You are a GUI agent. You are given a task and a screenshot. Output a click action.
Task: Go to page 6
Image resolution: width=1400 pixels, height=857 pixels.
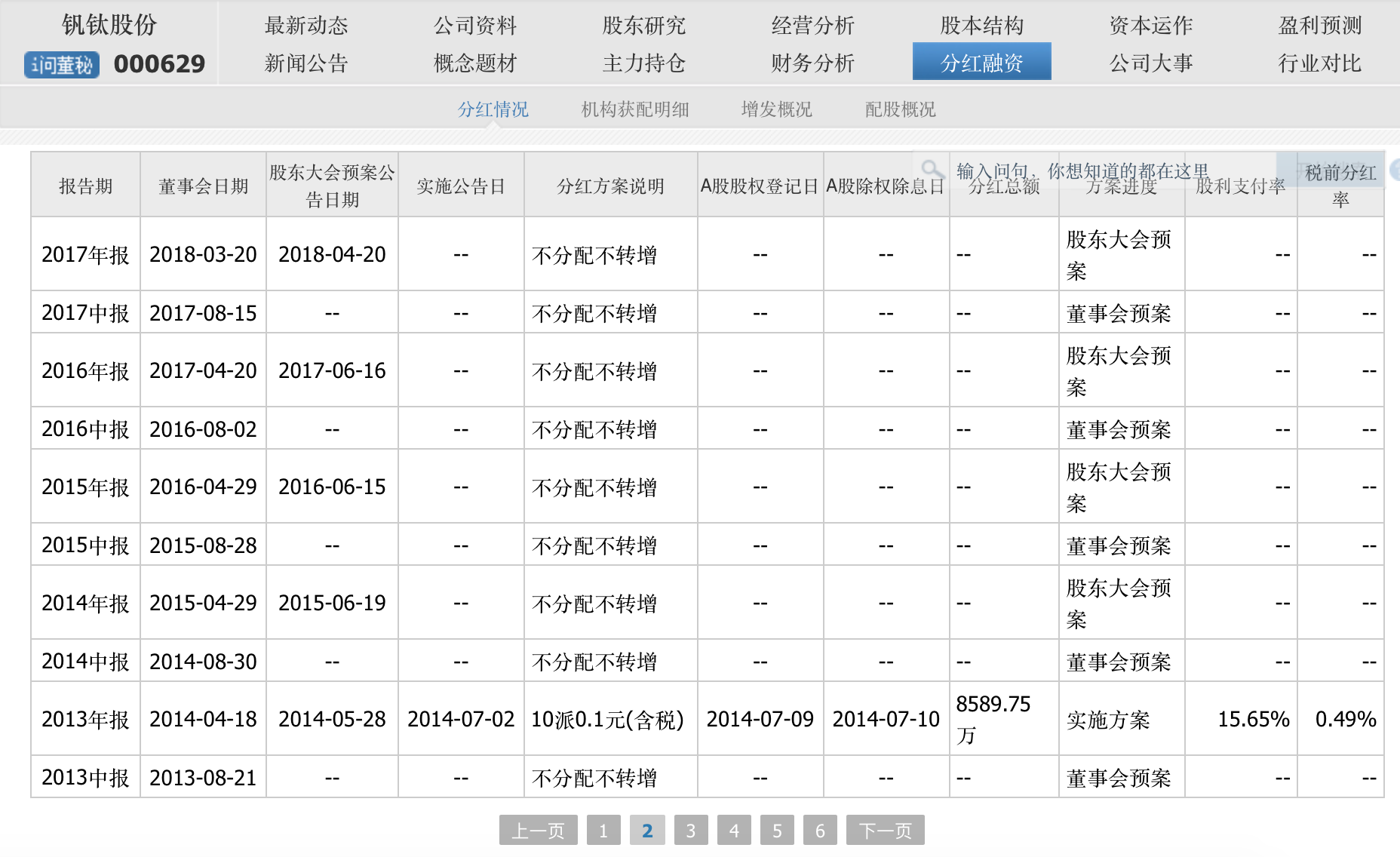coord(820,831)
